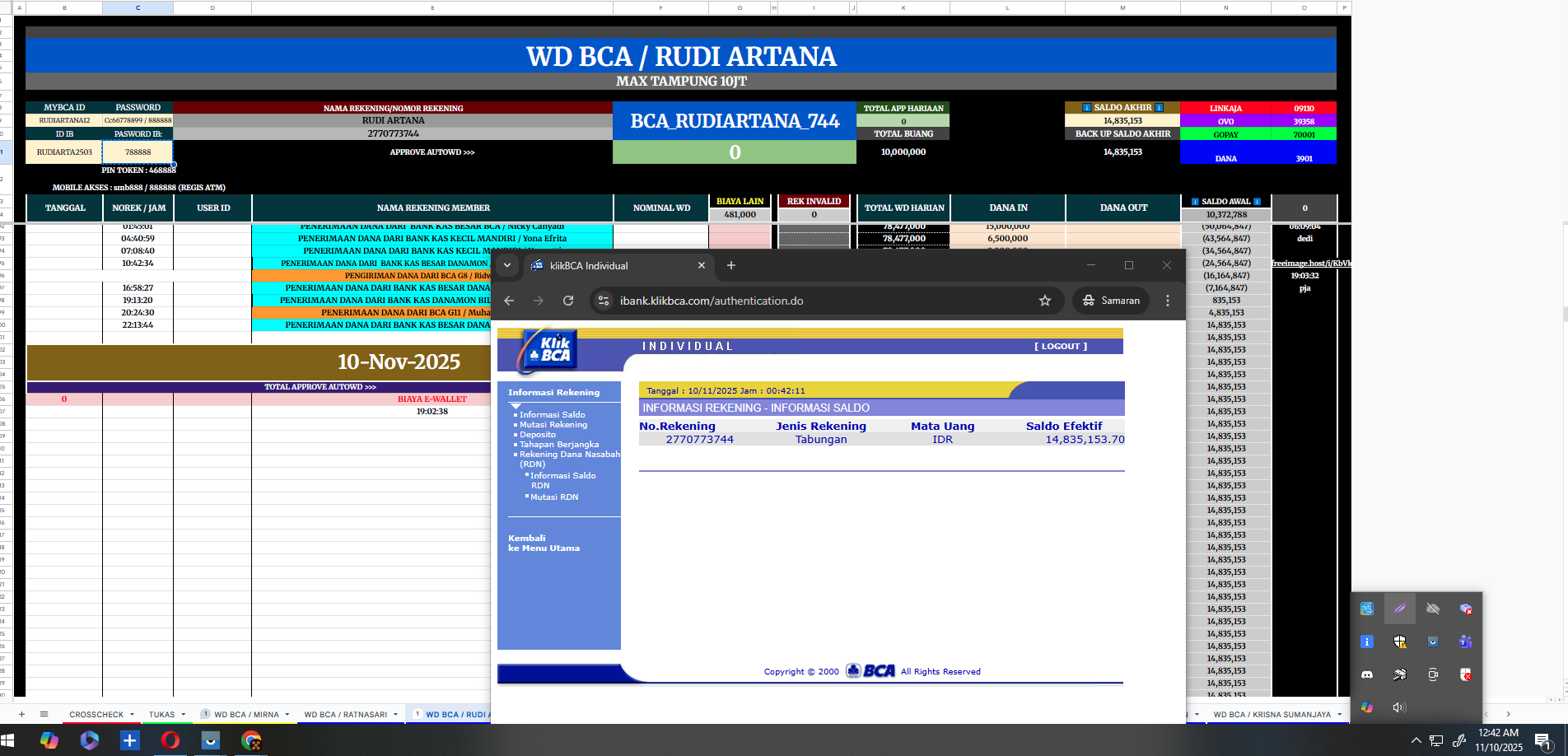This screenshot has height=756, width=1568.
Task: Open Mutasi RDN link
Action: [x=554, y=497]
